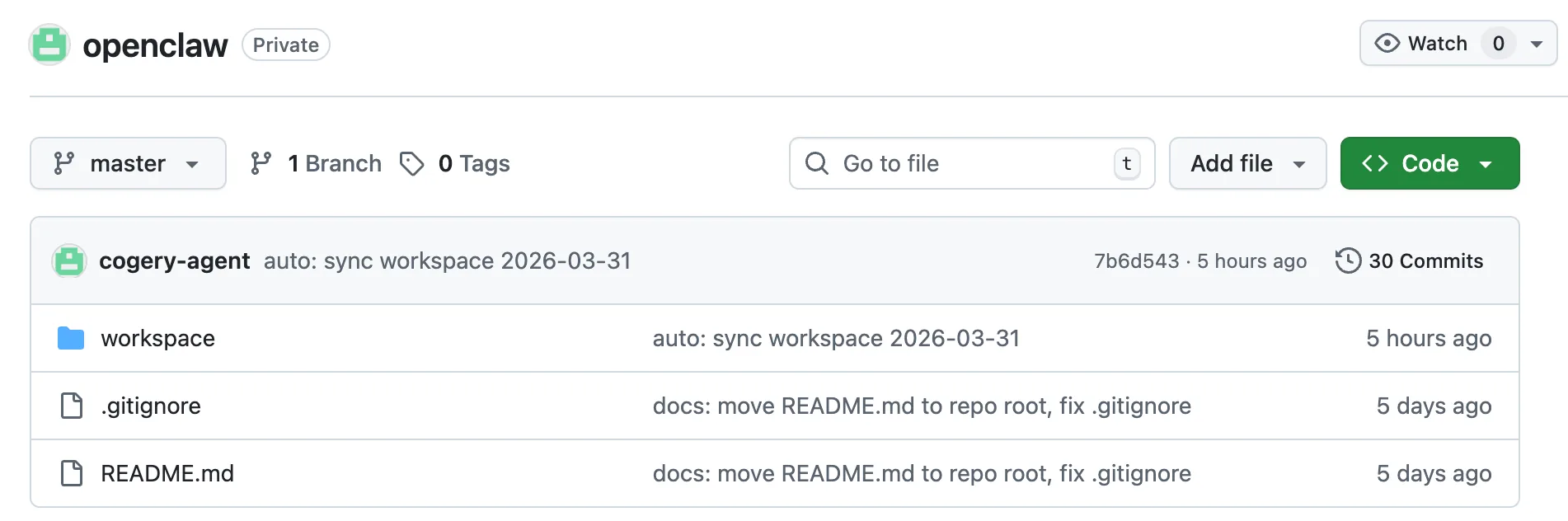1568x521 pixels.
Task: Expand the Watch options dropdown arrow
Action: point(1537,44)
